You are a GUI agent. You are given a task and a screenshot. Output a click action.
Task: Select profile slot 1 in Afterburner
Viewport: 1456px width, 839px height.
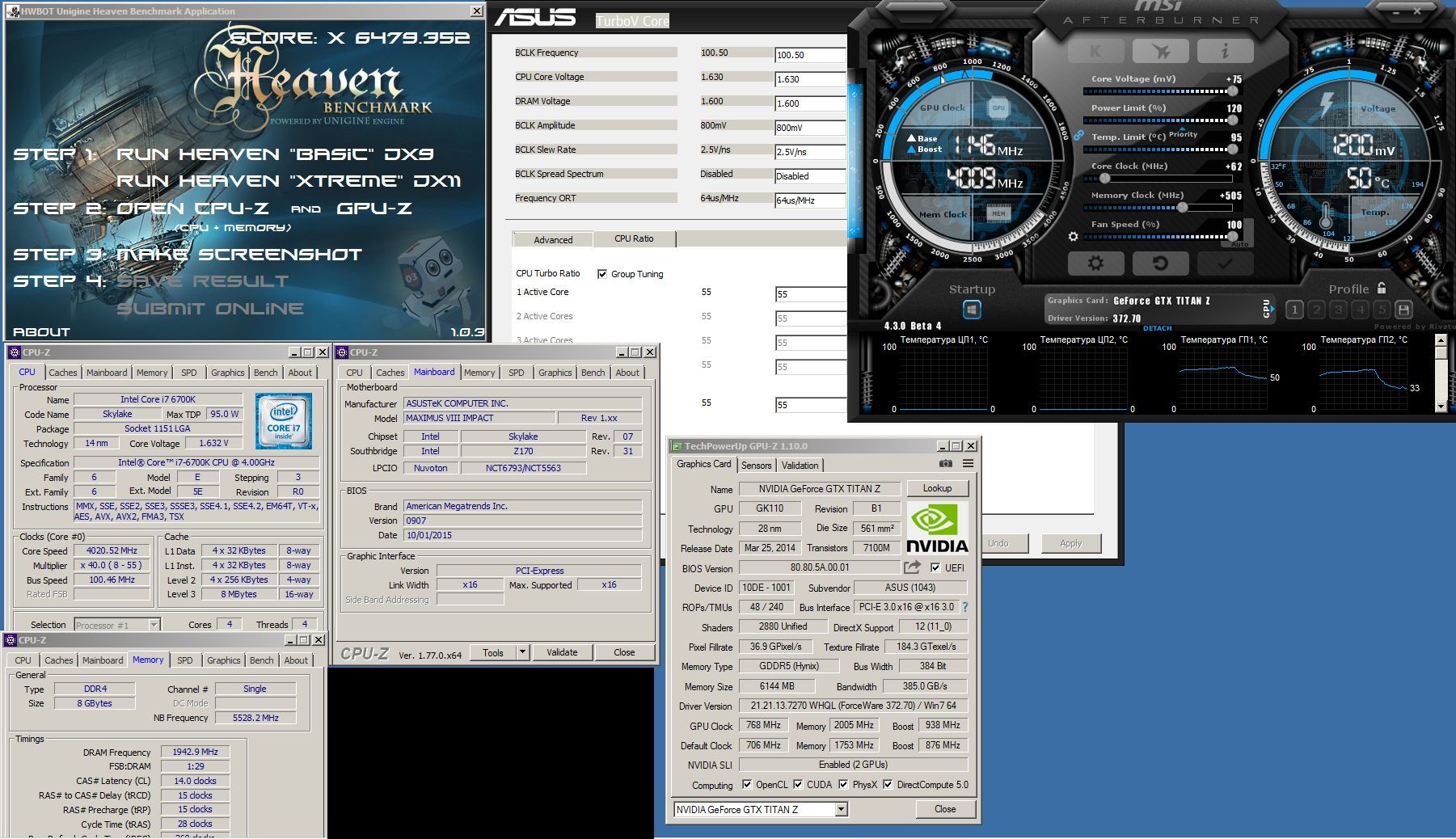(1294, 310)
